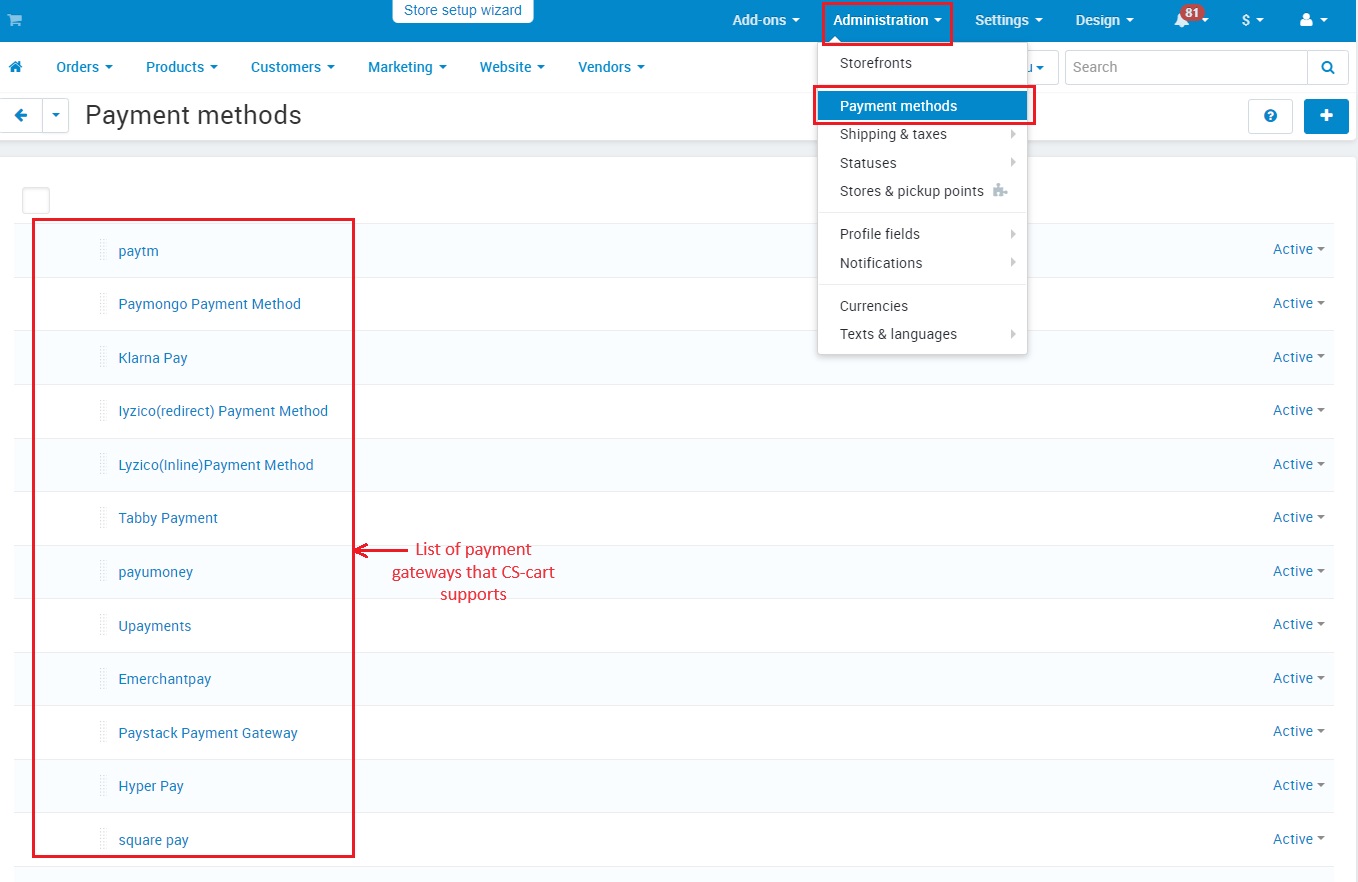Open the notifications bell with 81 badge

1190,19
